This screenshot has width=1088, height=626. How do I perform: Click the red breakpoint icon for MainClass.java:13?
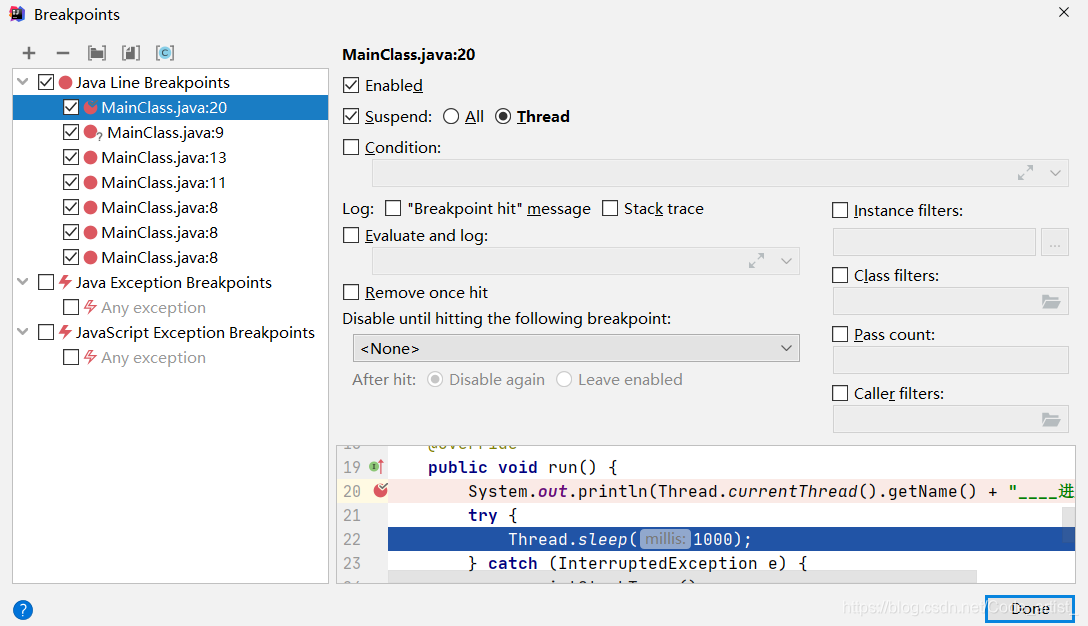pyautogui.click(x=90, y=158)
